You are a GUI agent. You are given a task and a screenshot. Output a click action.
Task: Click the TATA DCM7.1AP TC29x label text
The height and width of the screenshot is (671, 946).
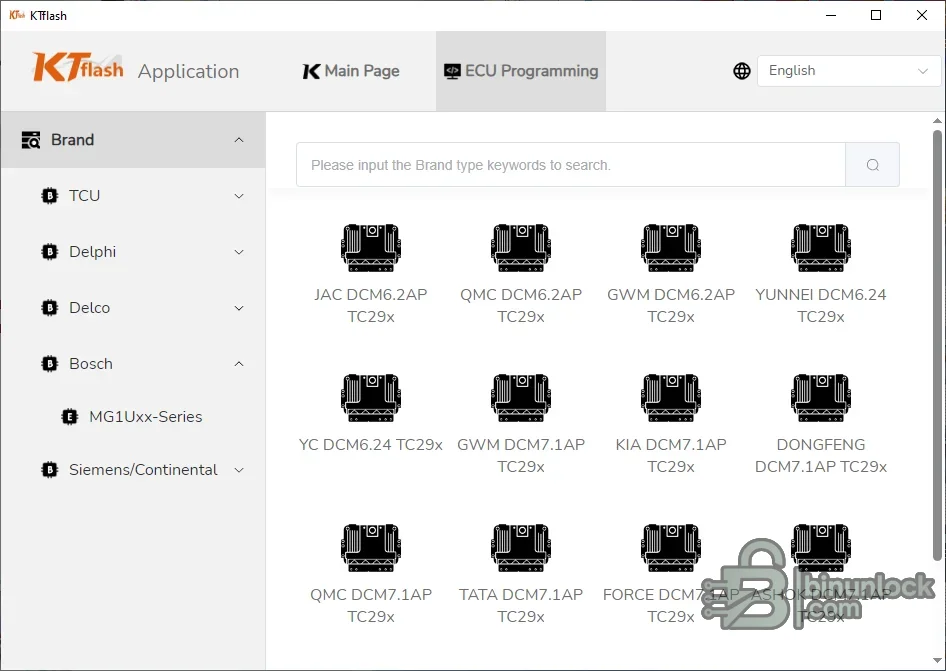point(521,605)
